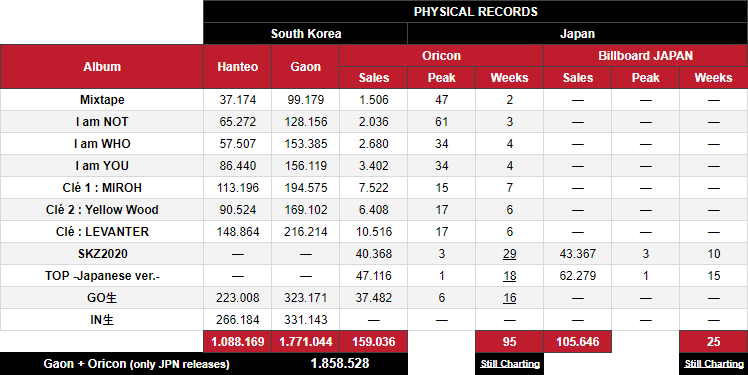
Task: Click Gaon value 128.156 for I am NOT
Action: click(x=306, y=122)
